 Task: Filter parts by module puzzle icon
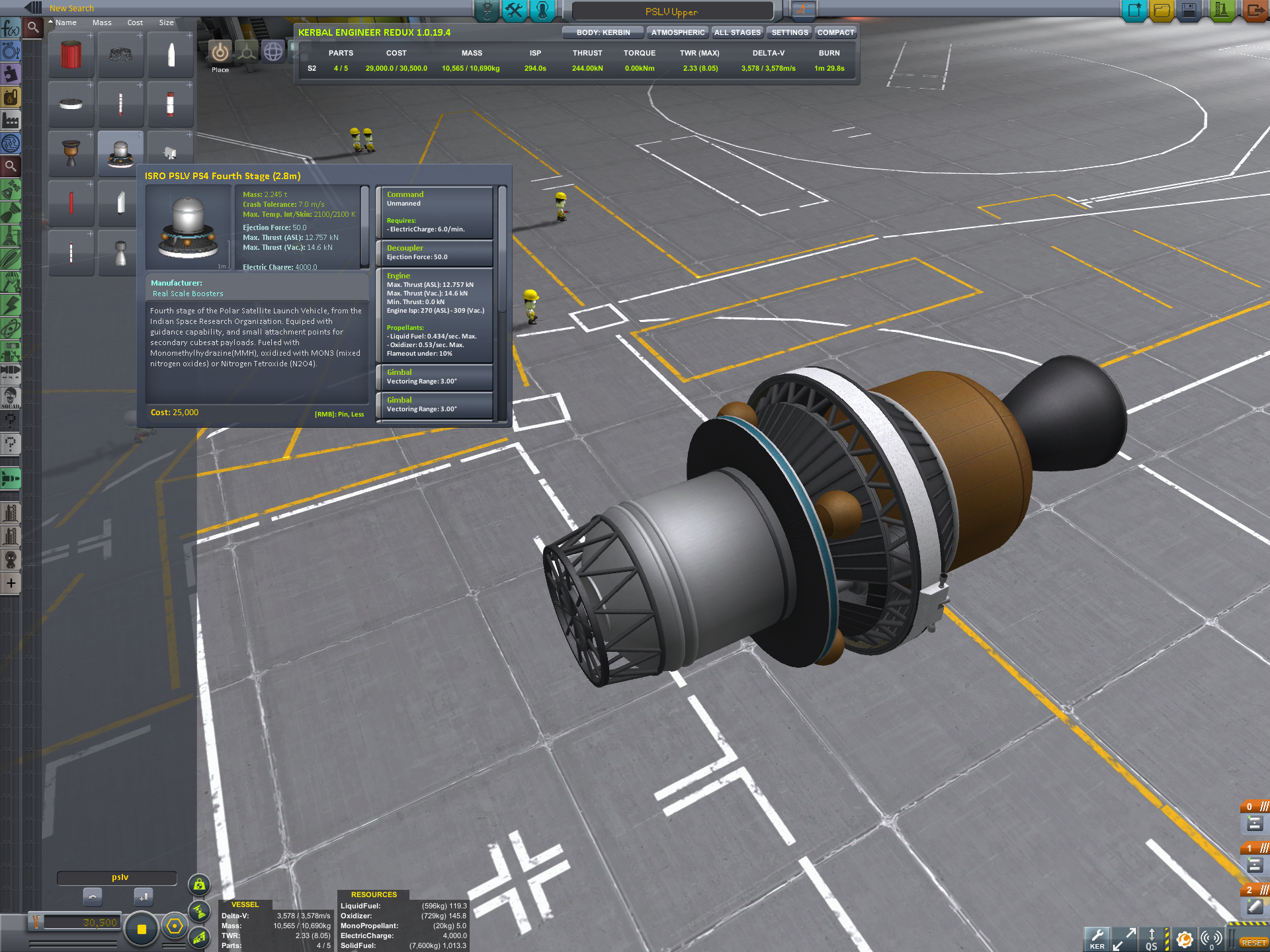coord(11,74)
